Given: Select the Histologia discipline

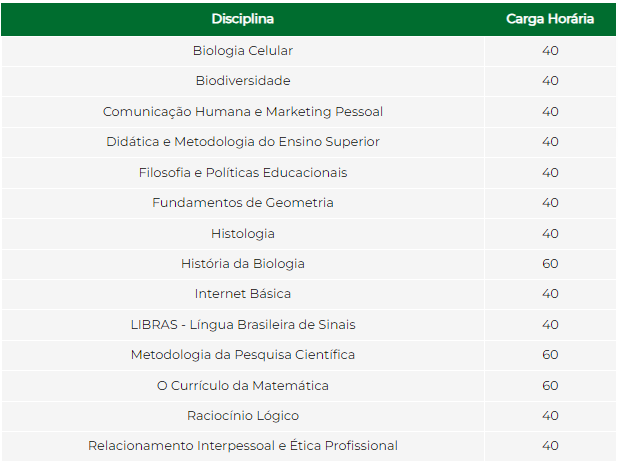Looking at the screenshot, I should [x=243, y=234].
